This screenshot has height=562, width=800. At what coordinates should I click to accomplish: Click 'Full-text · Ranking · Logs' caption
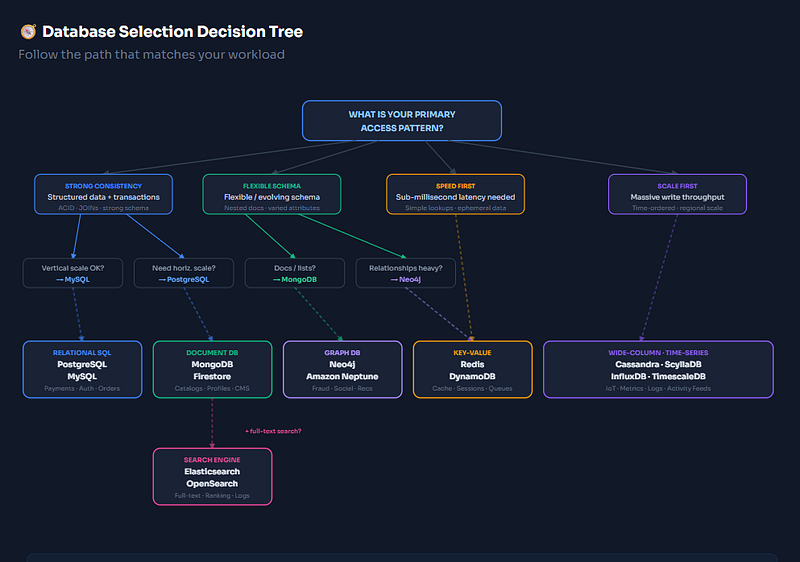(212, 496)
